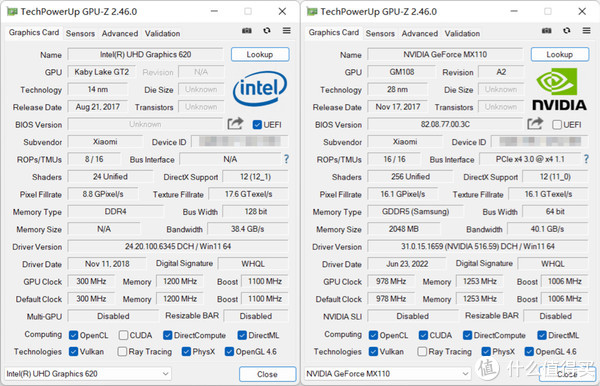
Task: Click the 128 bit bus width value
Action: [255, 212]
